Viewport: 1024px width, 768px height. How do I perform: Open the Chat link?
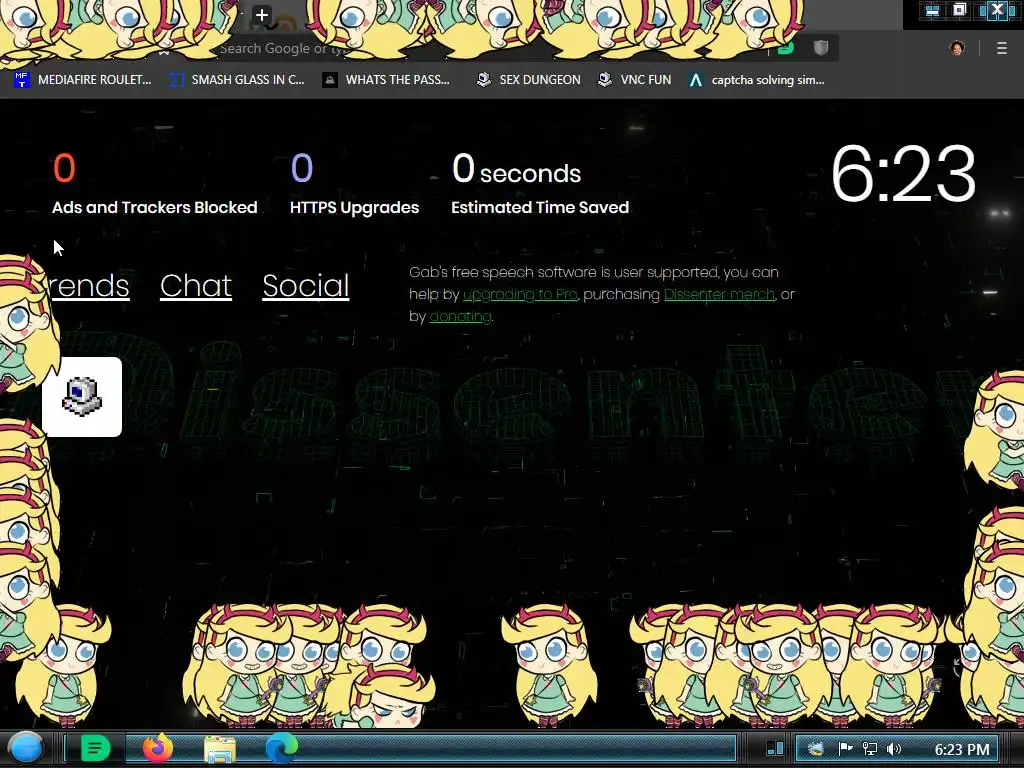(196, 286)
